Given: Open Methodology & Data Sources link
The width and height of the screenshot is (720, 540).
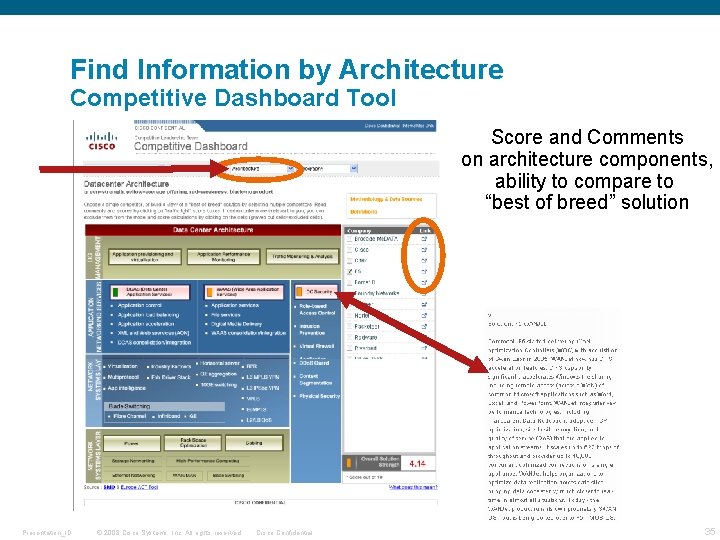Looking at the screenshot, I should click(x=386, y=199).
